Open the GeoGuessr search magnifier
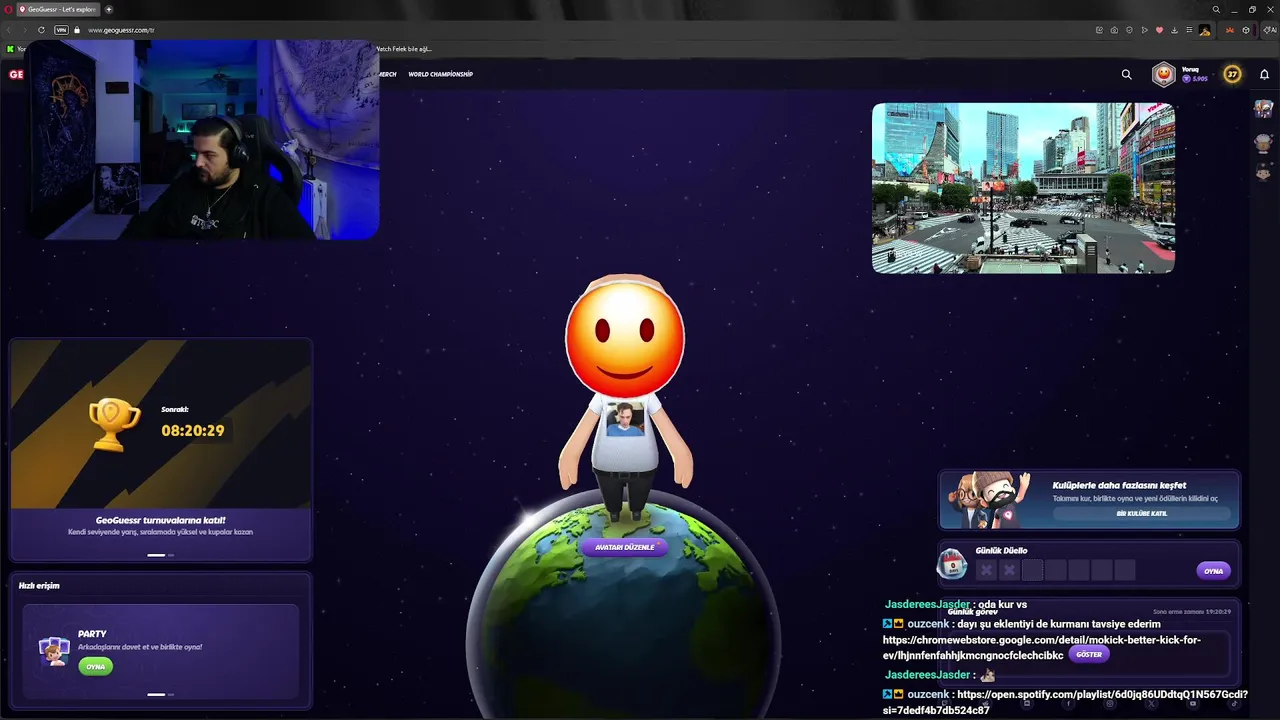The height and width of the screenshot is (720, 1280). coord(1126,74)
